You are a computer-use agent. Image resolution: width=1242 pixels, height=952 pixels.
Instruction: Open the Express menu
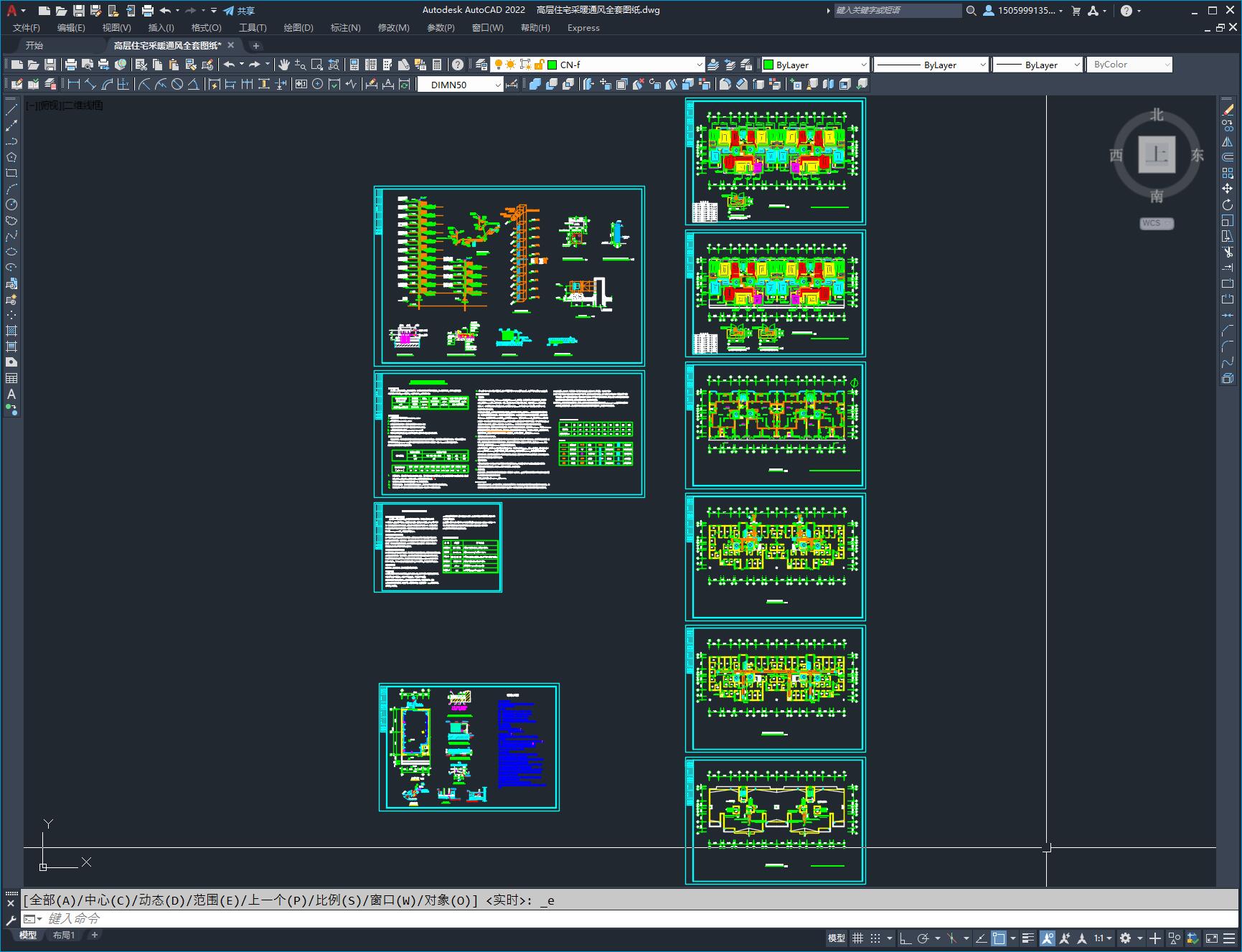click(583, 28)
